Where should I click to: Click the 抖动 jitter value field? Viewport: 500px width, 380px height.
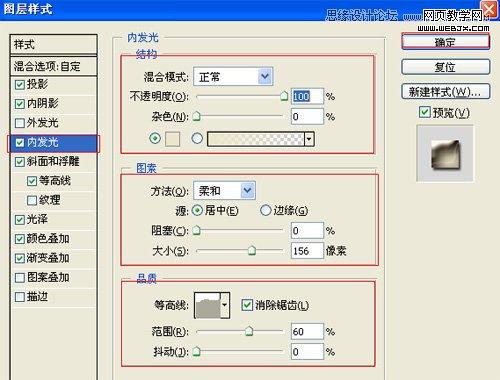click(x=307, y=351)
